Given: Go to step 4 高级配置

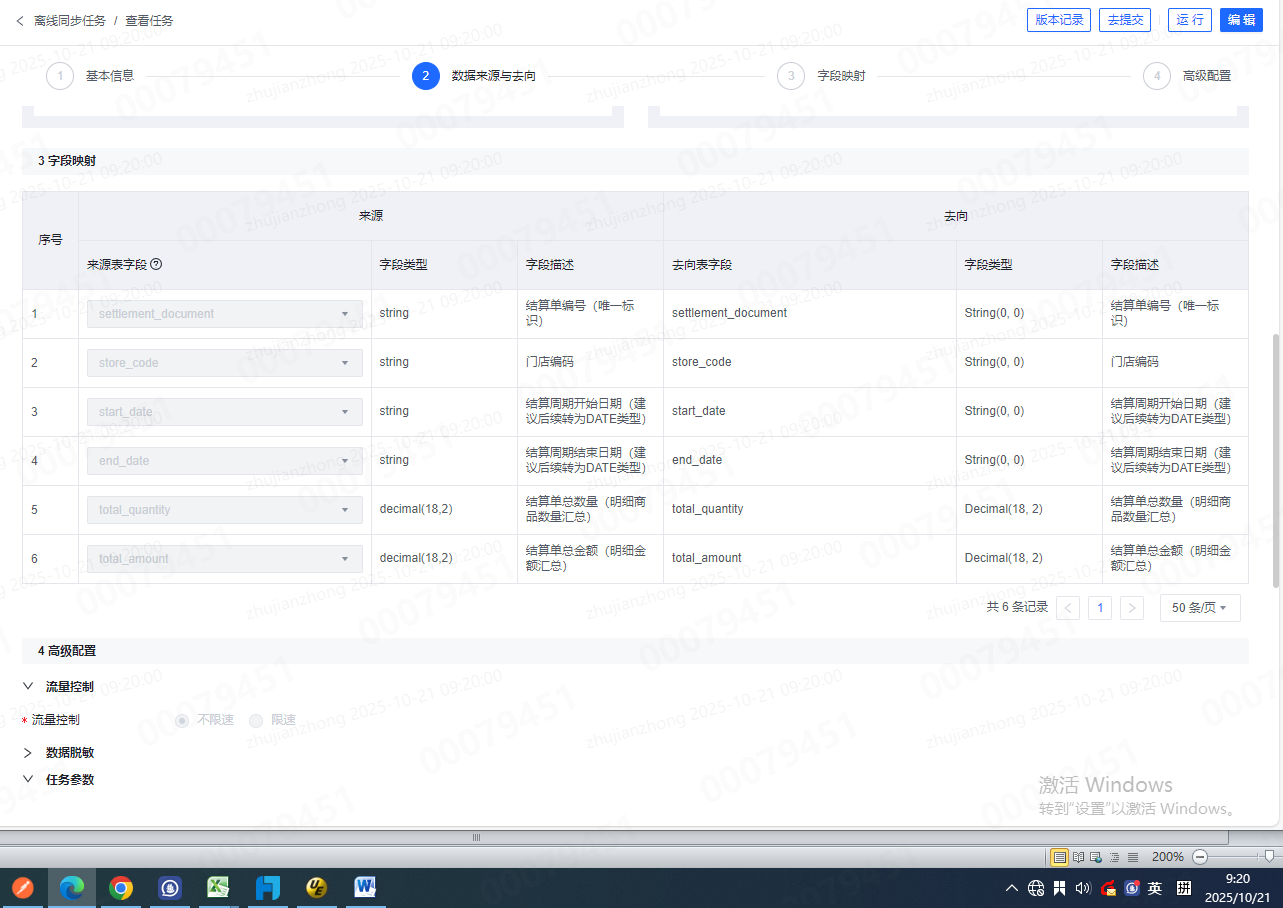Looking at the screenshot, I should point(1157,76).
